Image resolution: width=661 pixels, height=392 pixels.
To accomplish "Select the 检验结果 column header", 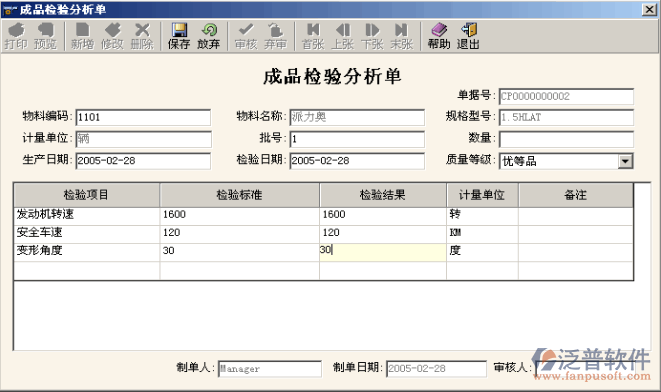I will [383, 195].
